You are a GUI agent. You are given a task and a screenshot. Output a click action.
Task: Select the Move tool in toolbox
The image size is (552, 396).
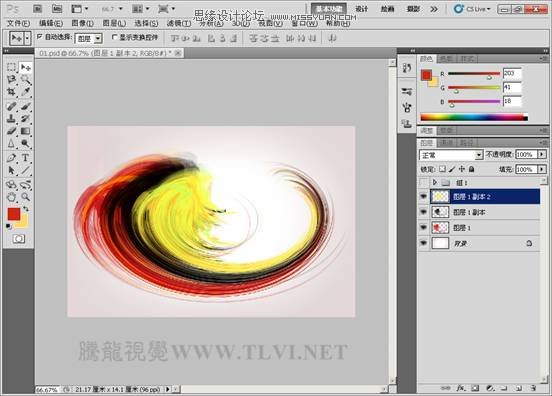(25, 67)
